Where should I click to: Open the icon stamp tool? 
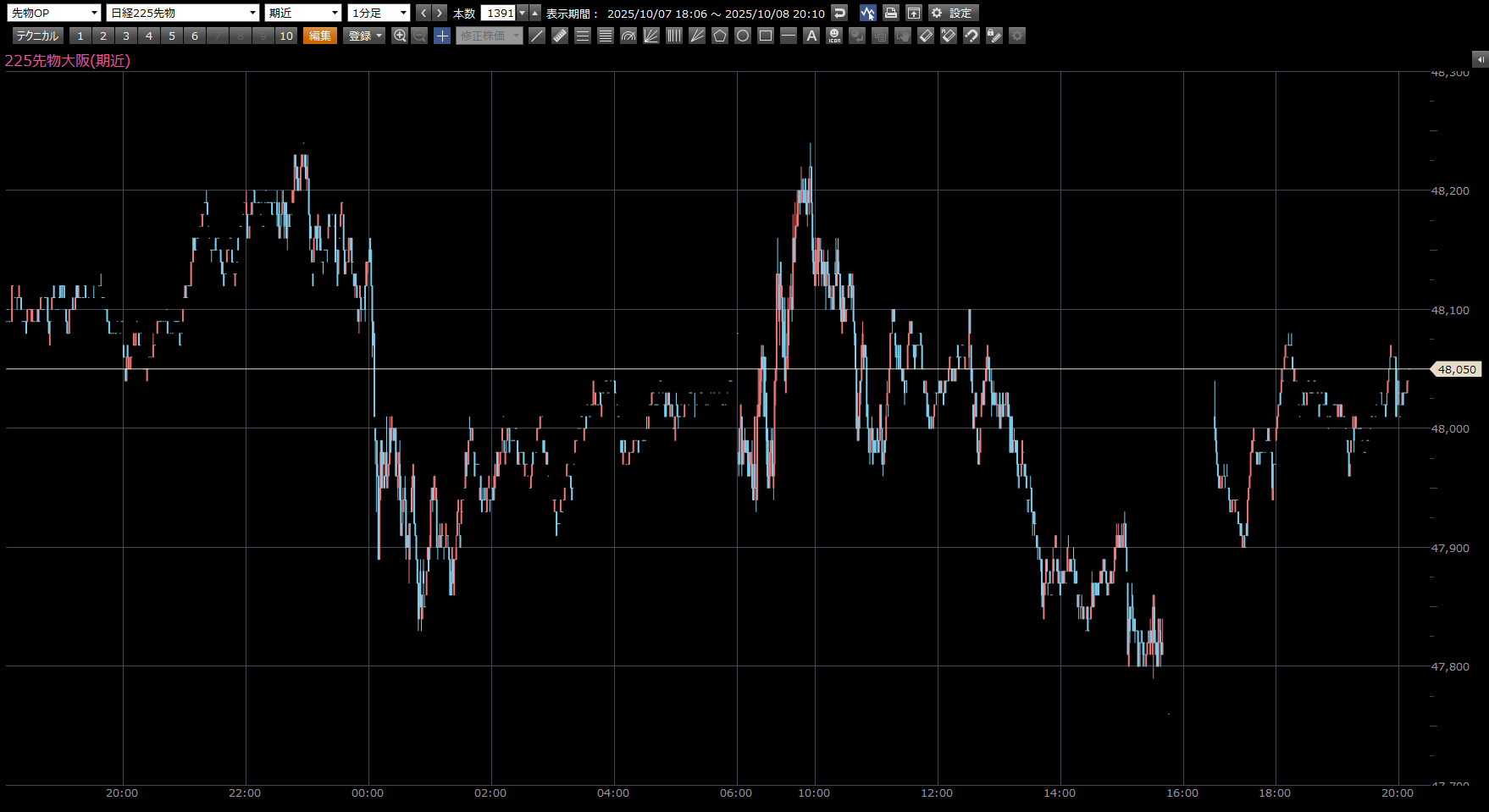(834, 36)
